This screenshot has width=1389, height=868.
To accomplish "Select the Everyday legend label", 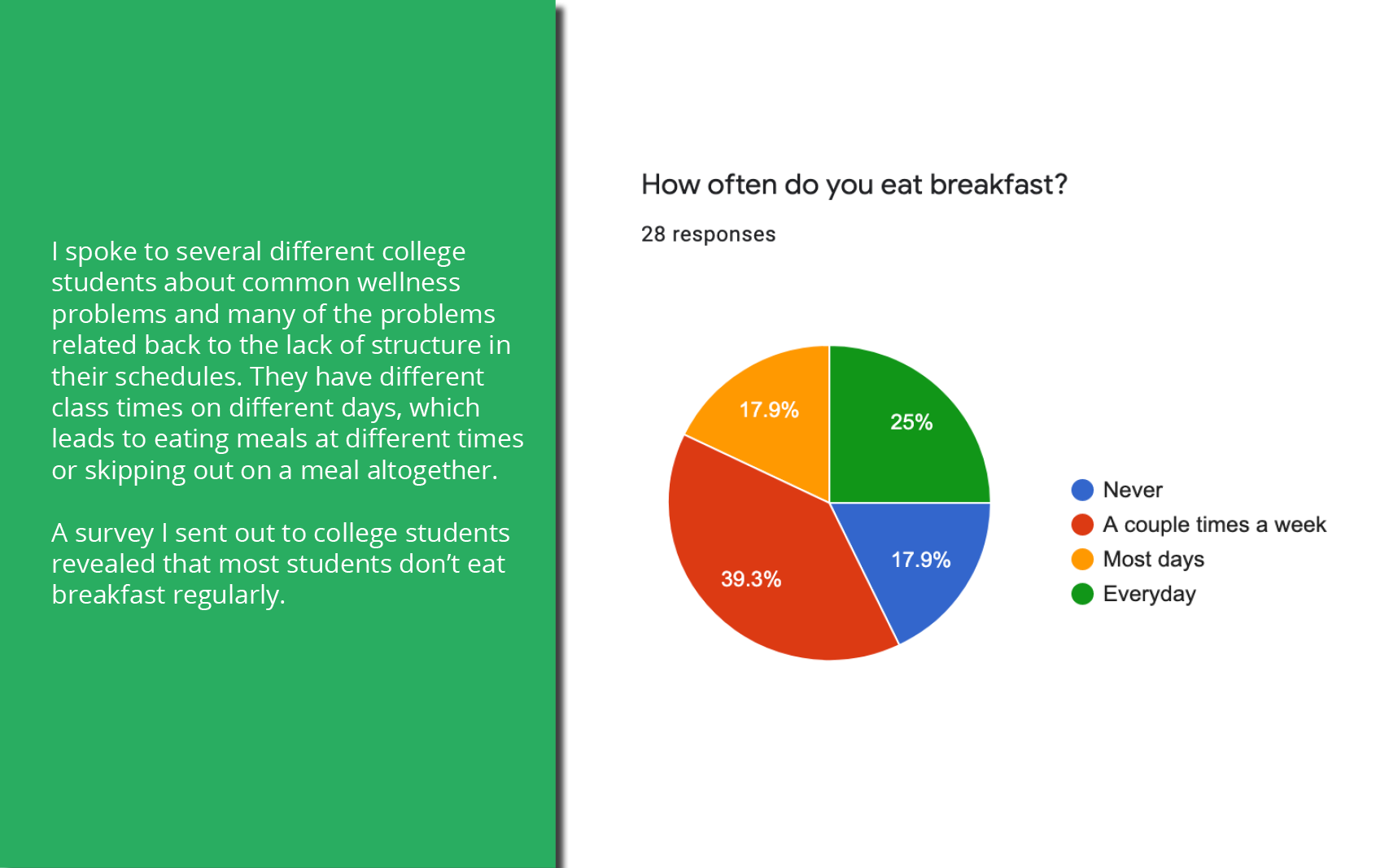I will 1149,594.
